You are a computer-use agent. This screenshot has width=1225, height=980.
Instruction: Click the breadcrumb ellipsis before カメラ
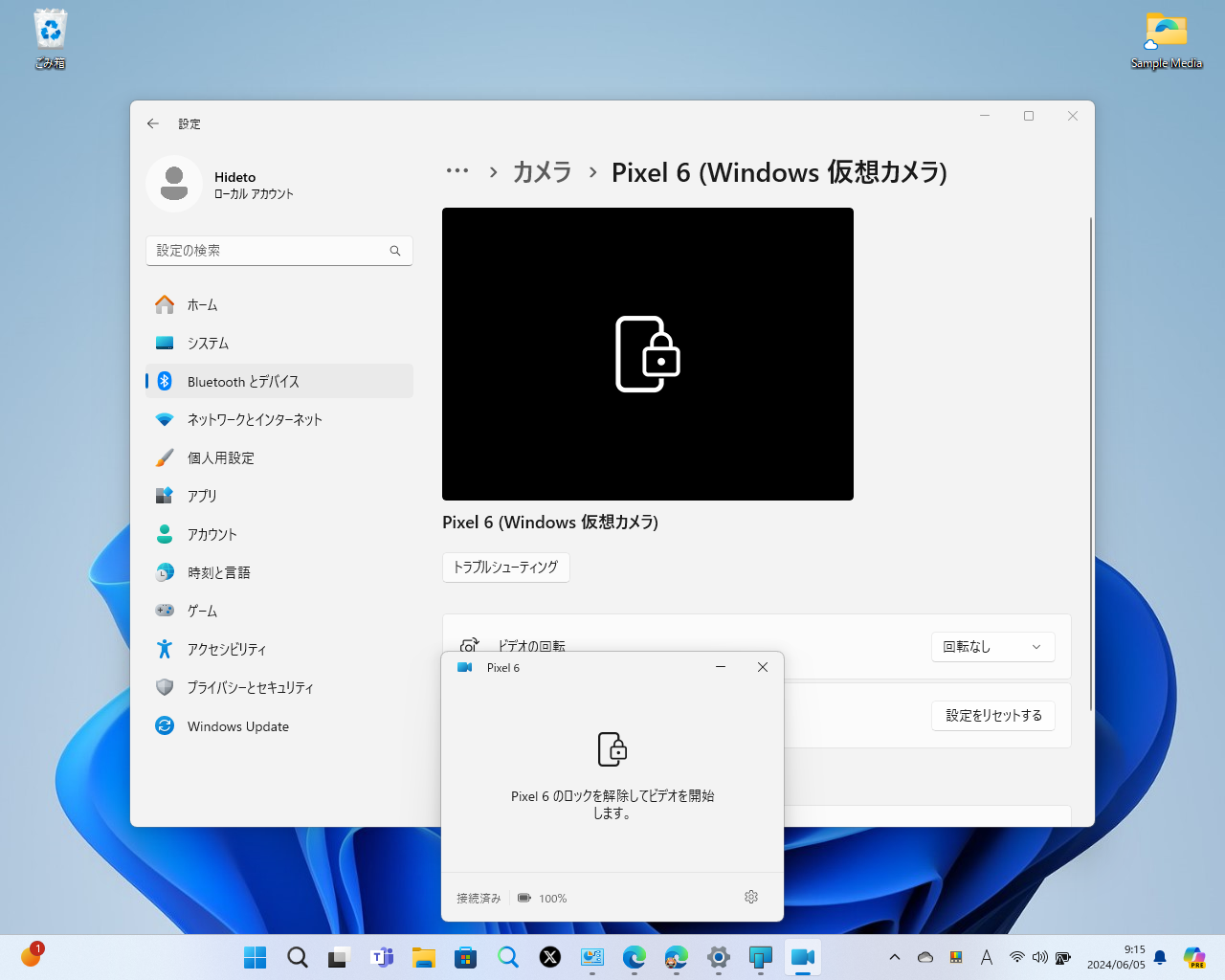457,172
